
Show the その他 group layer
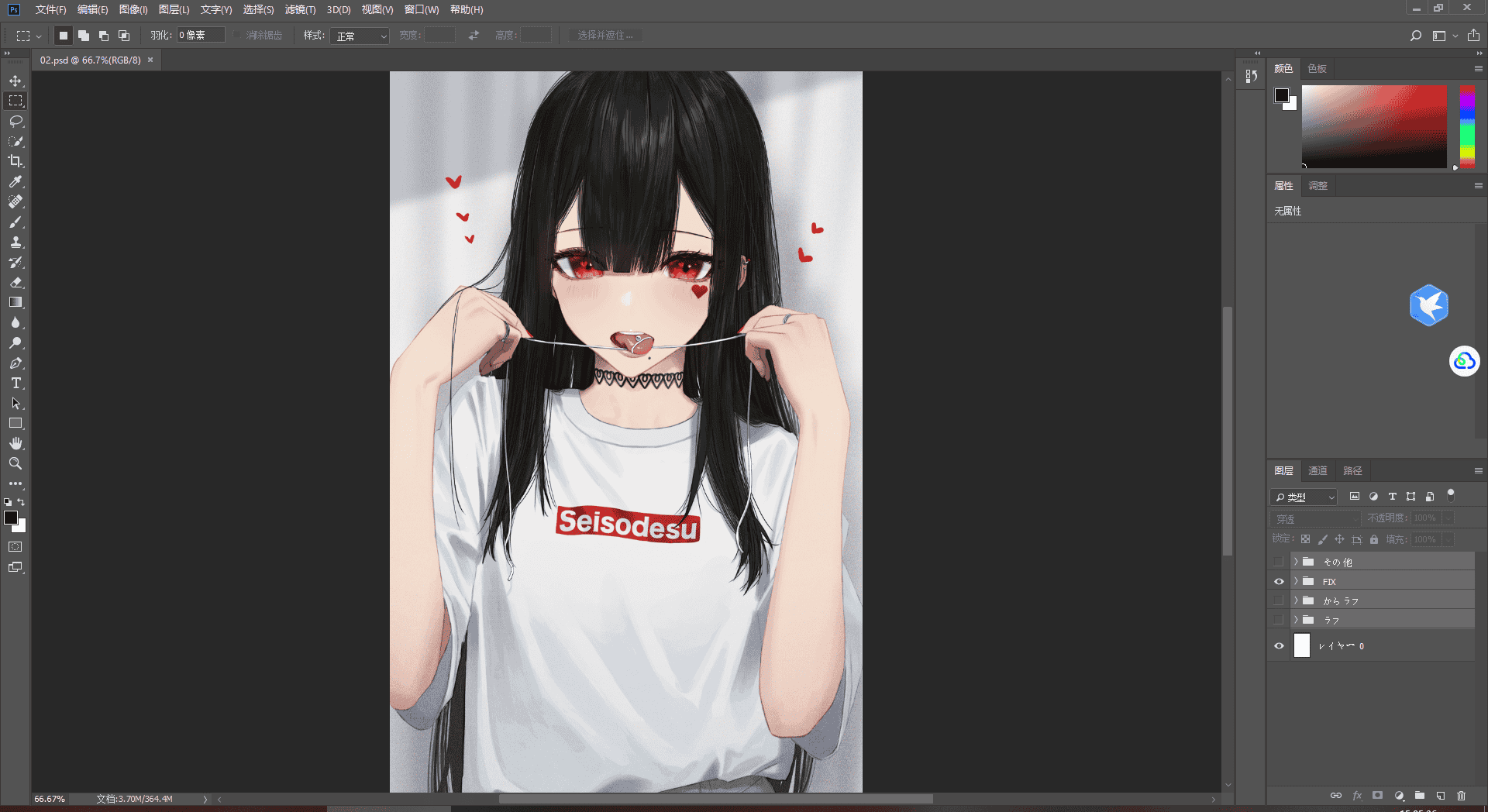[x=1279, y=562]
